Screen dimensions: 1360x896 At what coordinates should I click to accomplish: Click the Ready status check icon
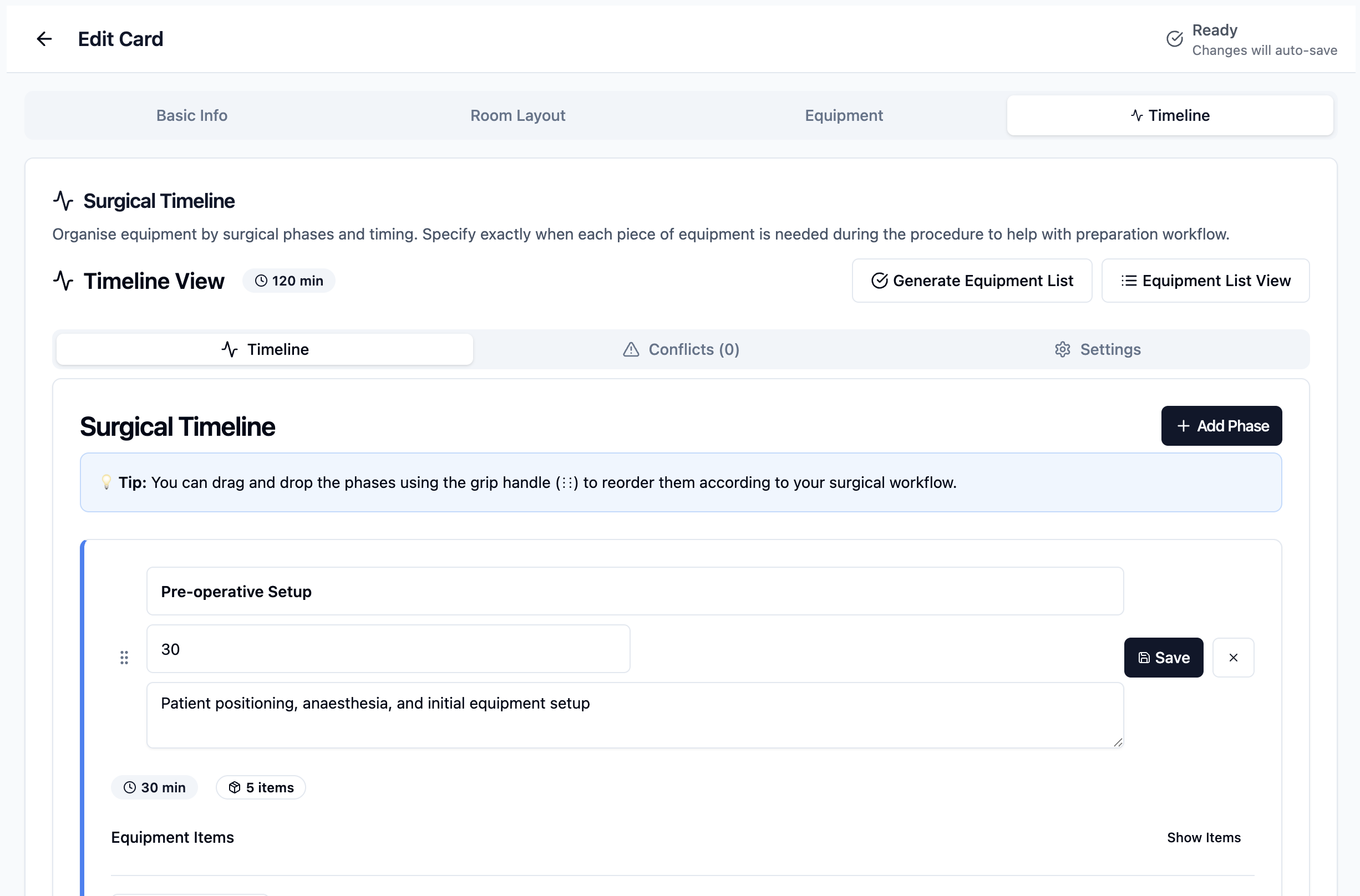pyautogui.click(x=1174, y=39)
